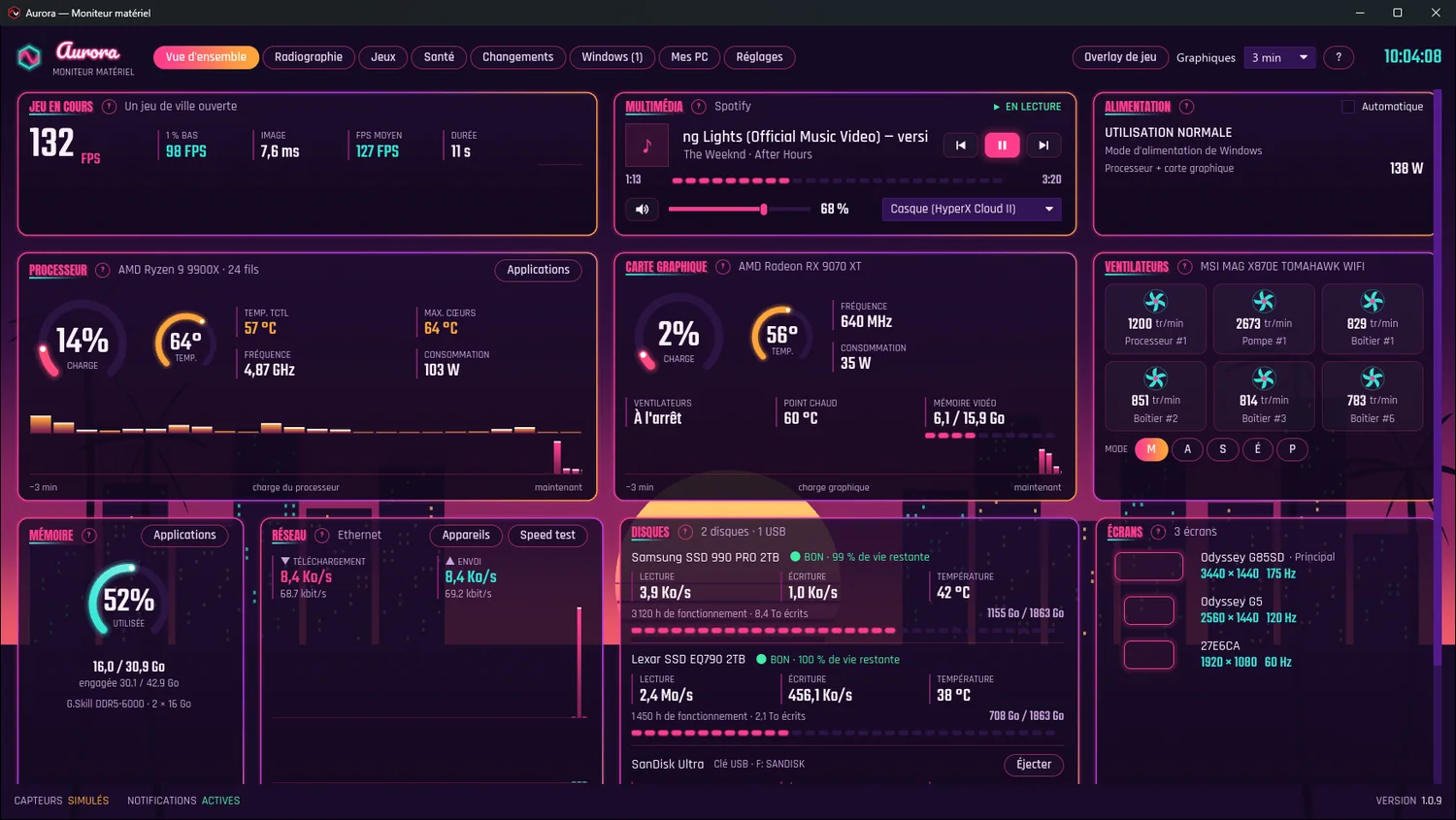The image size is (1456, 820).
Task: Select fan mode M
Action: coord(1151,449)
